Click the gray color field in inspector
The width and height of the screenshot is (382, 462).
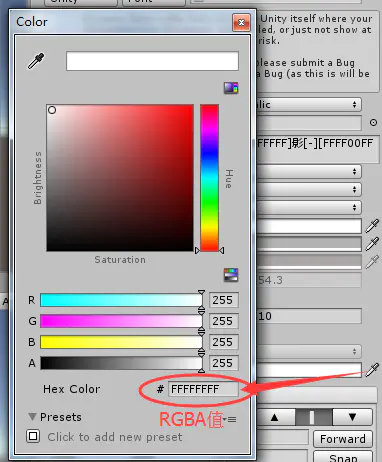tap(309, 244)
